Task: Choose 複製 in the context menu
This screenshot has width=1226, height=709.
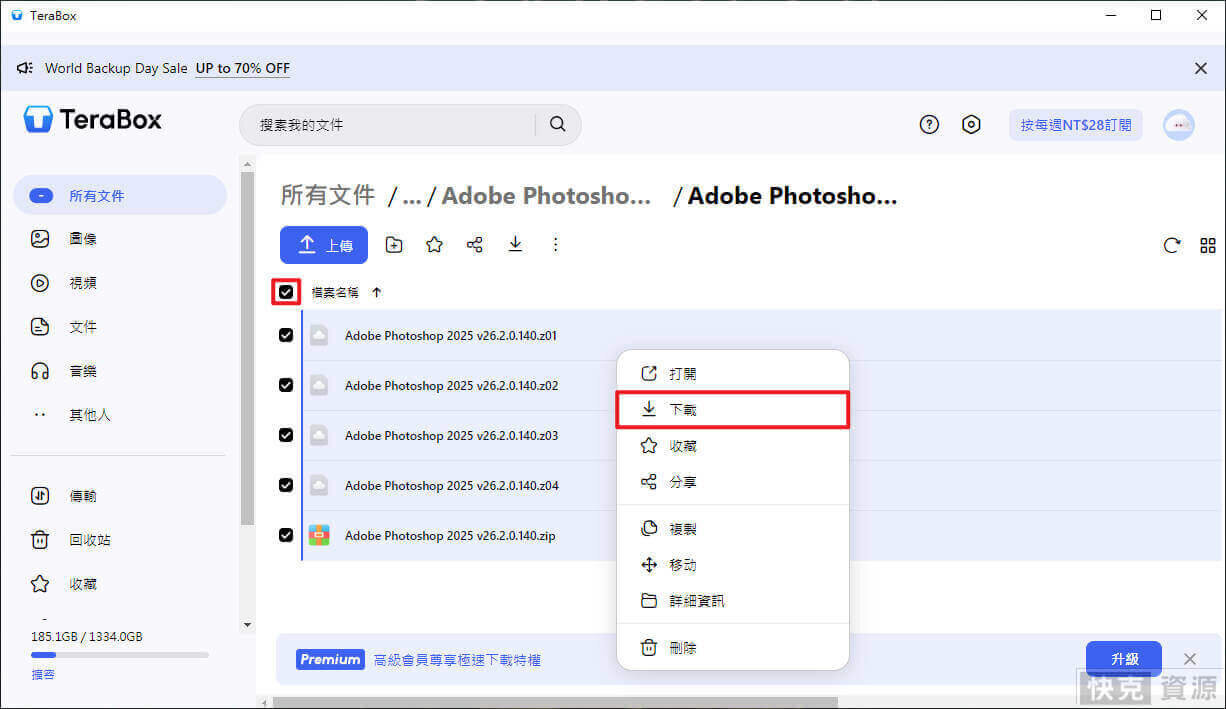Action: pyautogui.click(x=732, y=529)
